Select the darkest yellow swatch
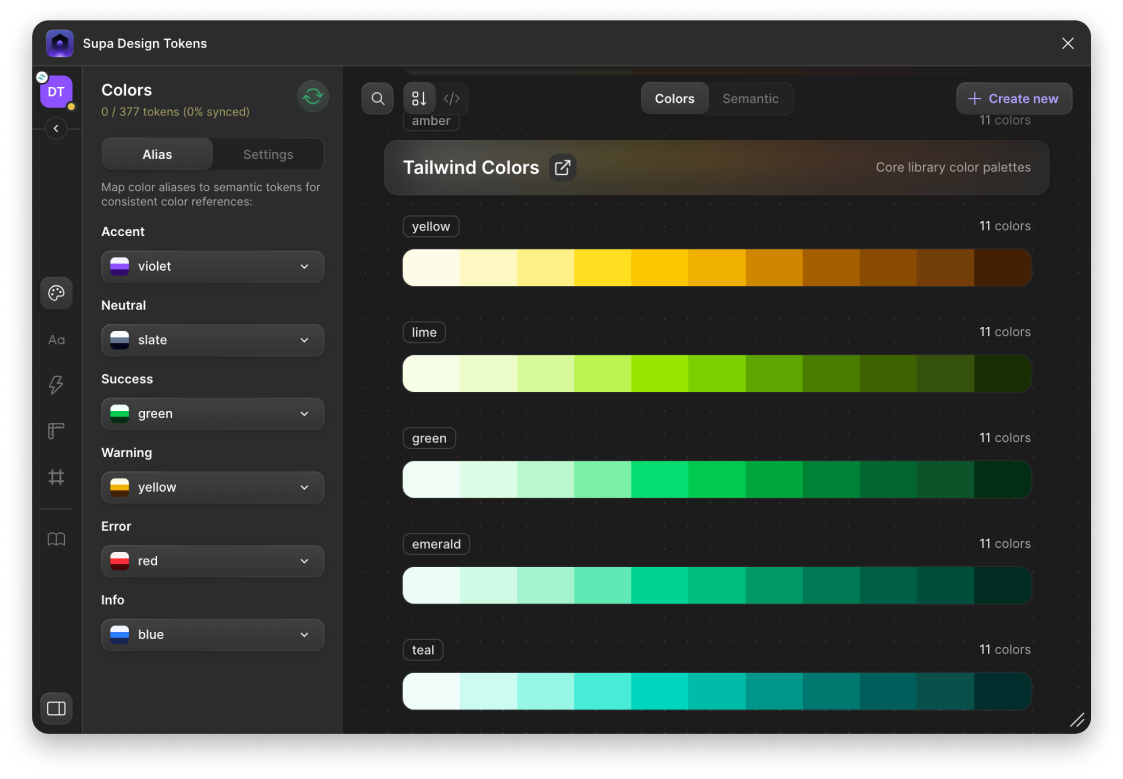Image resolution: width=1123 pixels, height=779 pixels. [x=1003, y=268]
